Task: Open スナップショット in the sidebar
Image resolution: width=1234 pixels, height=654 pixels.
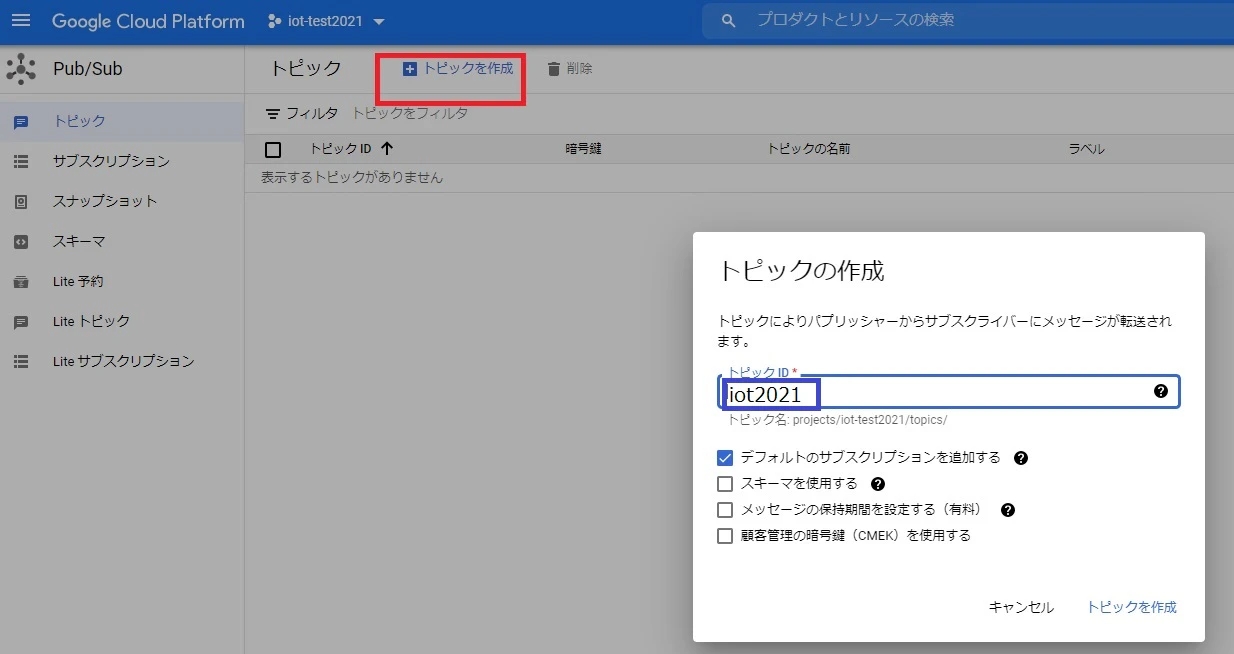Action: (122, 201)
